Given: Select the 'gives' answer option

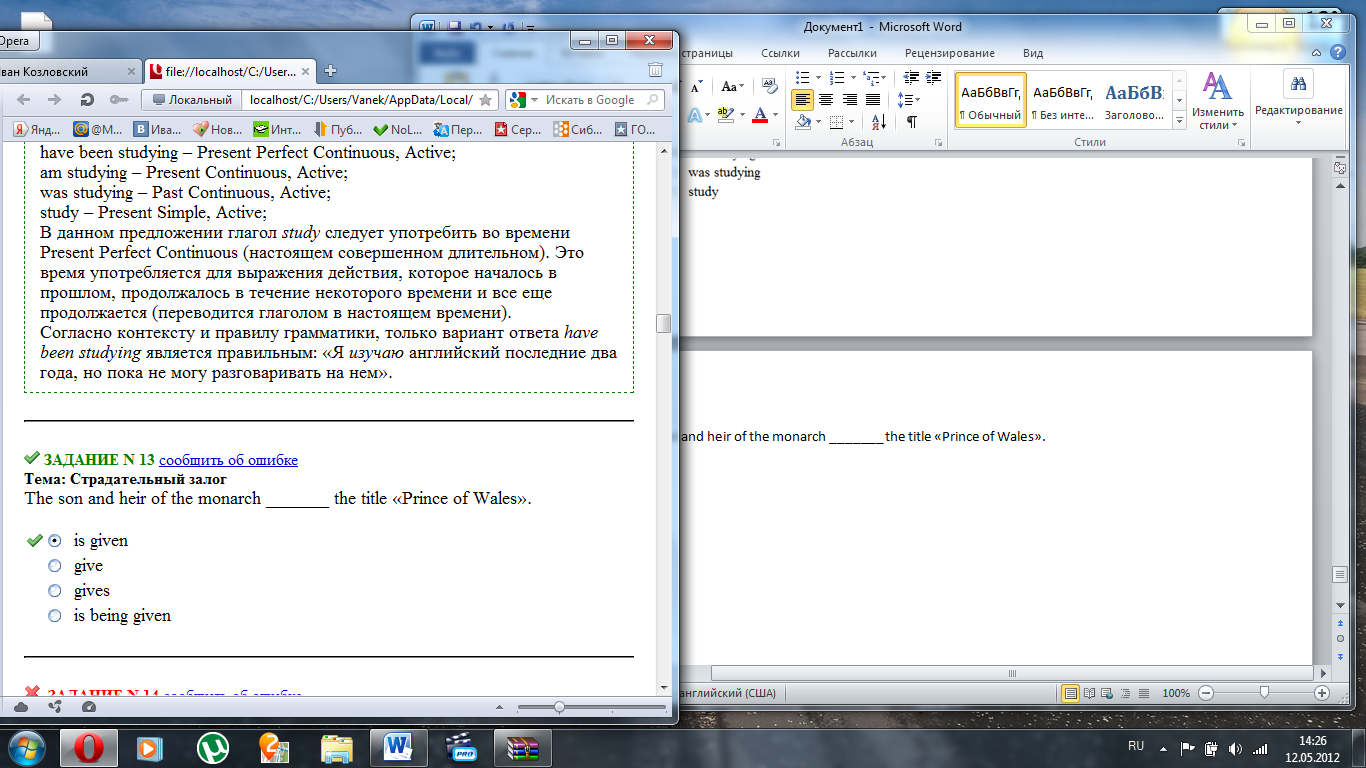Looking at the screenshot, I should pyautogui.click(x=55, y=590).
